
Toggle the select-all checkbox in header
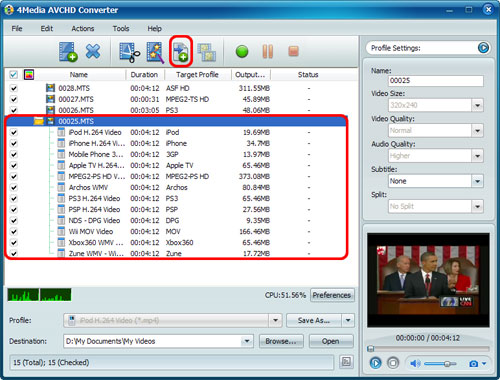click(x=13, y=75)
